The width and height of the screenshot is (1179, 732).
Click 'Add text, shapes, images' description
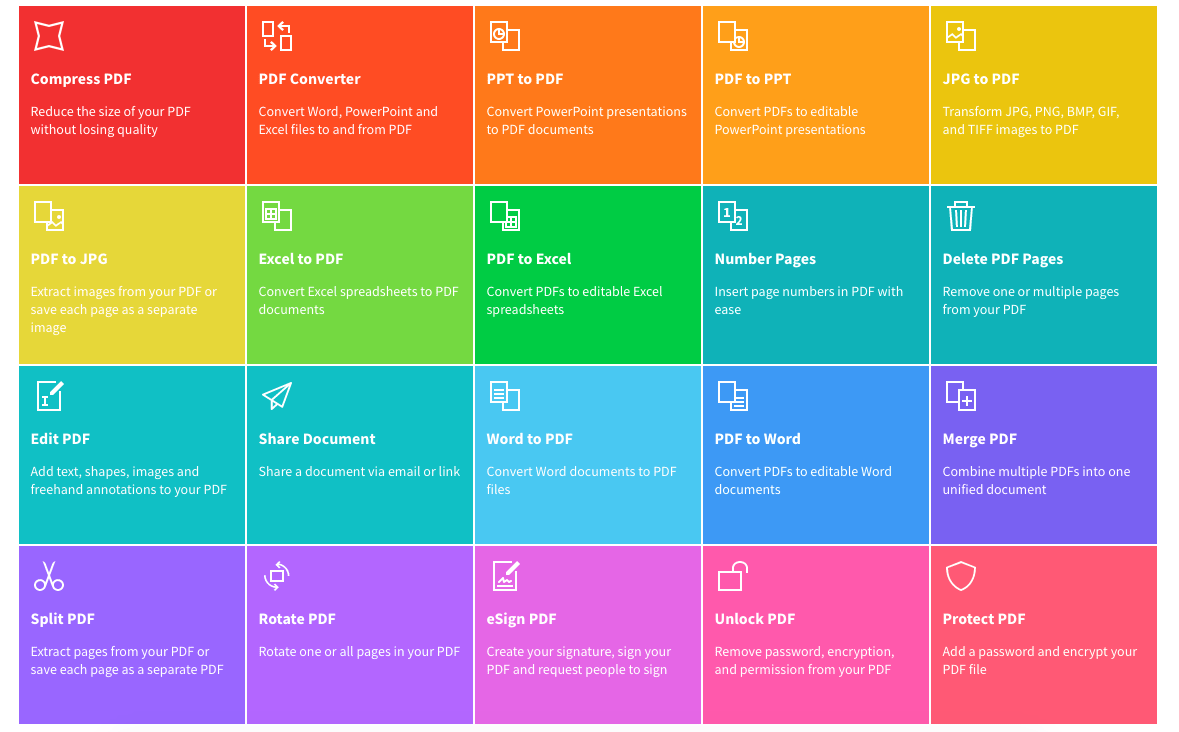[x=128, y=480]
